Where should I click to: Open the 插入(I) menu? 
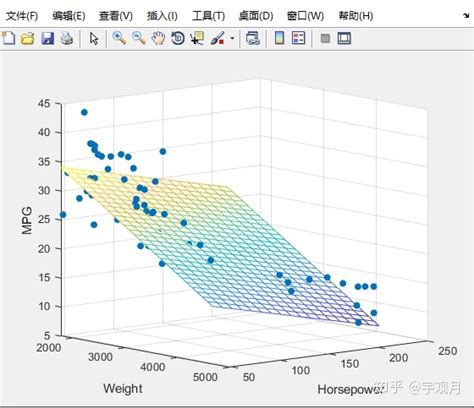(x=162, y=16)
